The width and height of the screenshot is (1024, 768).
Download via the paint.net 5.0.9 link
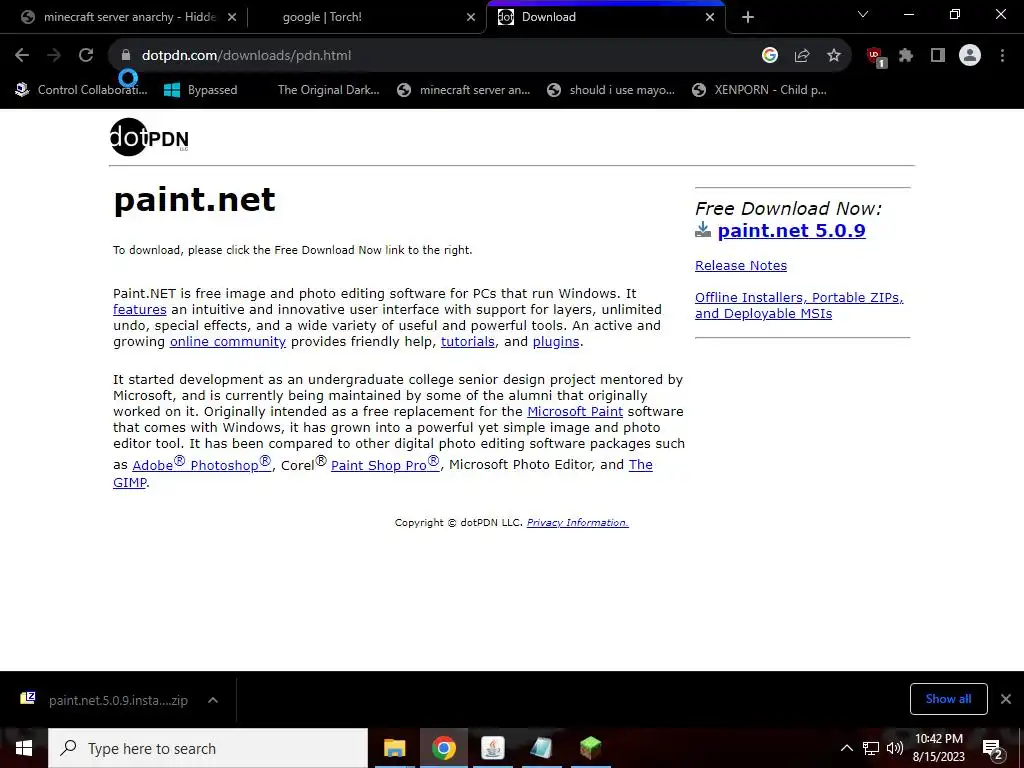click(792, 231)
